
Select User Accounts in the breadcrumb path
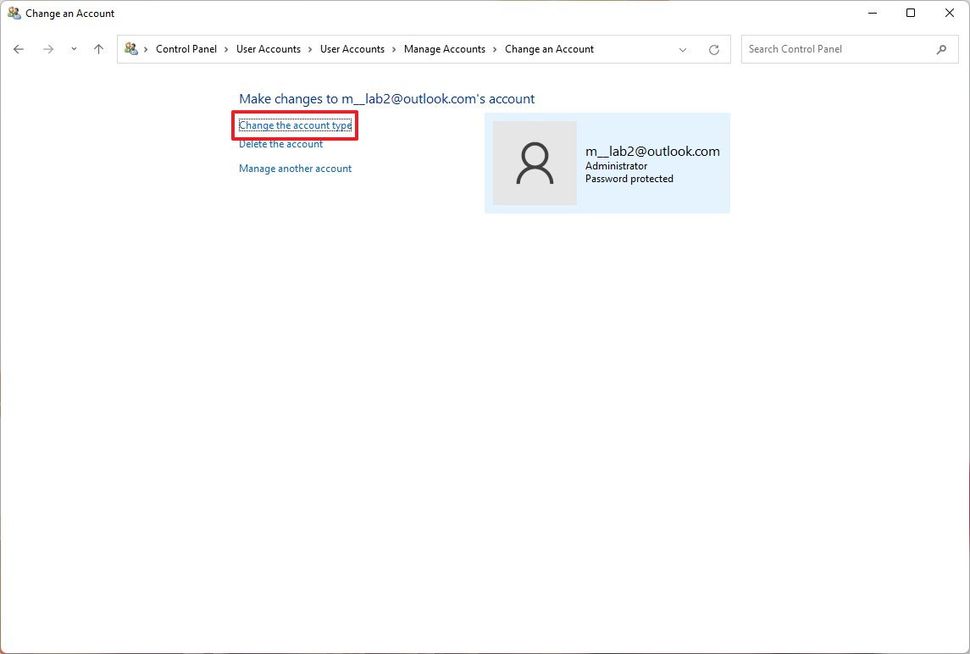click(x=267, y=48)
